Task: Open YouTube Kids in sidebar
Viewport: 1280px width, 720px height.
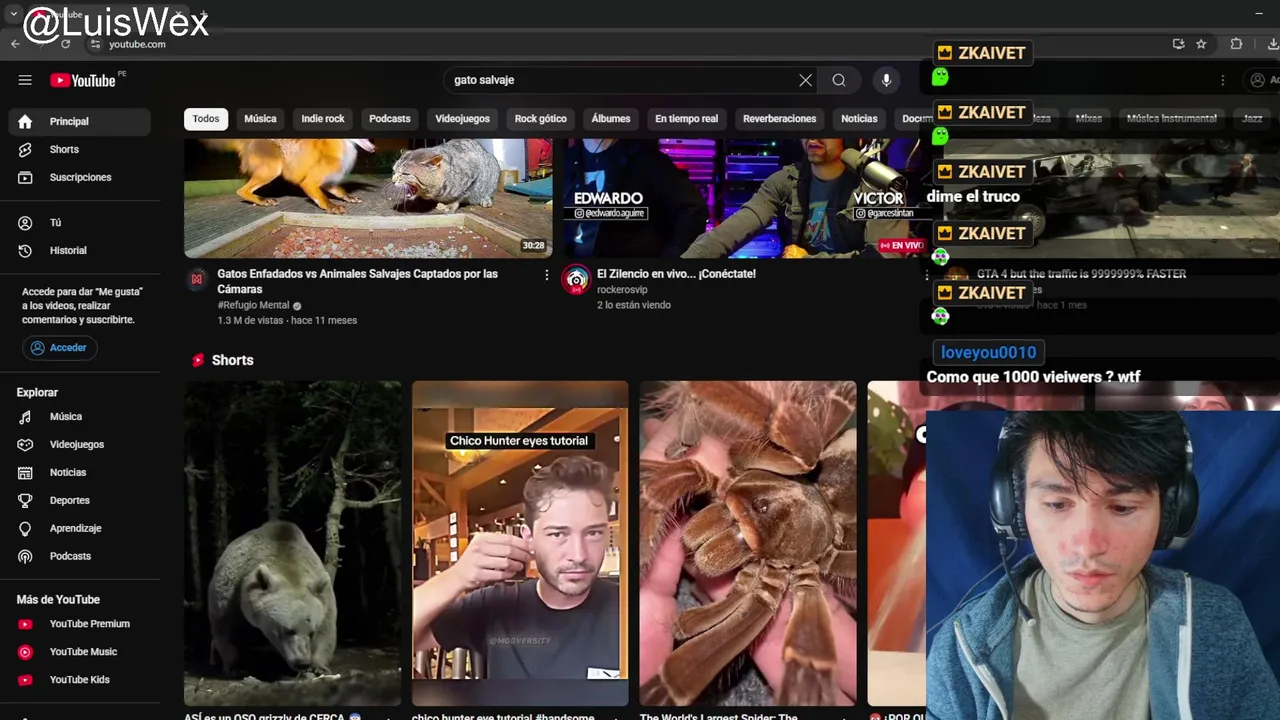Action: click(80, 680)
